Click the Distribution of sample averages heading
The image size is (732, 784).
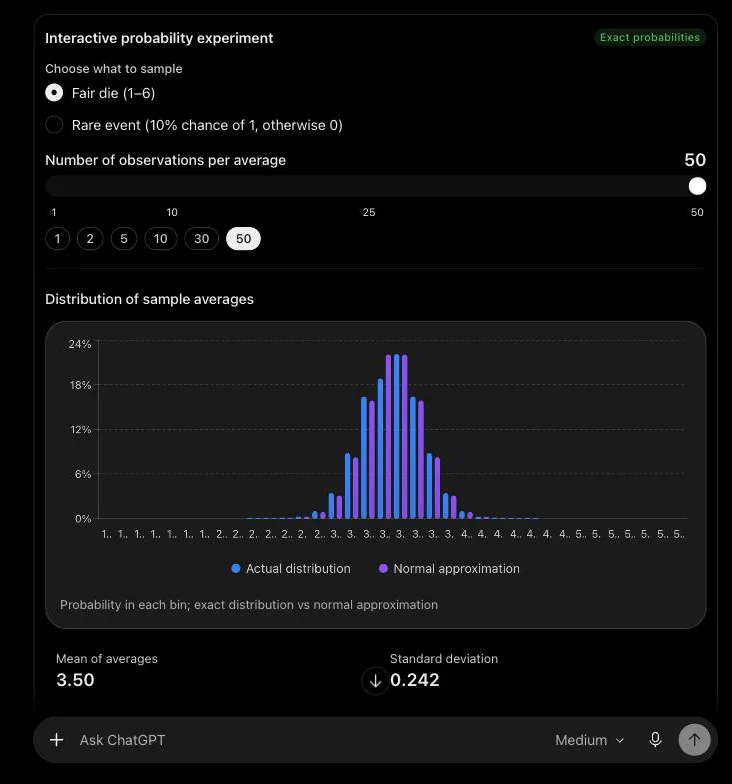coord(150,299)
